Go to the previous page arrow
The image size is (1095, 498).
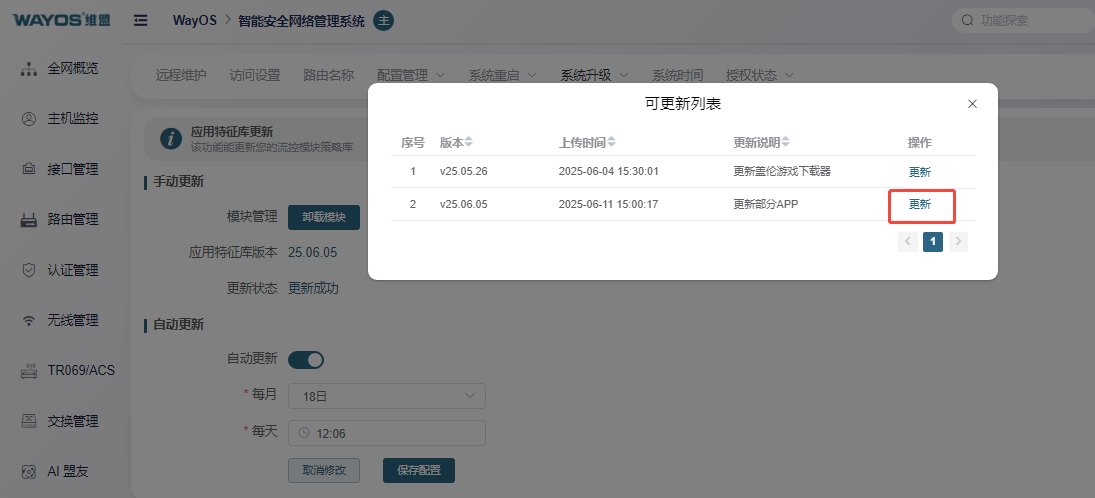908,242
